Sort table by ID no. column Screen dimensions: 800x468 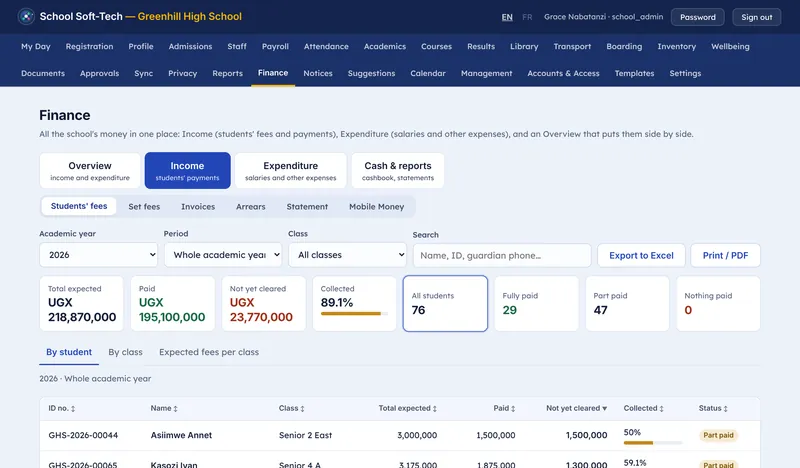(62, 408)
